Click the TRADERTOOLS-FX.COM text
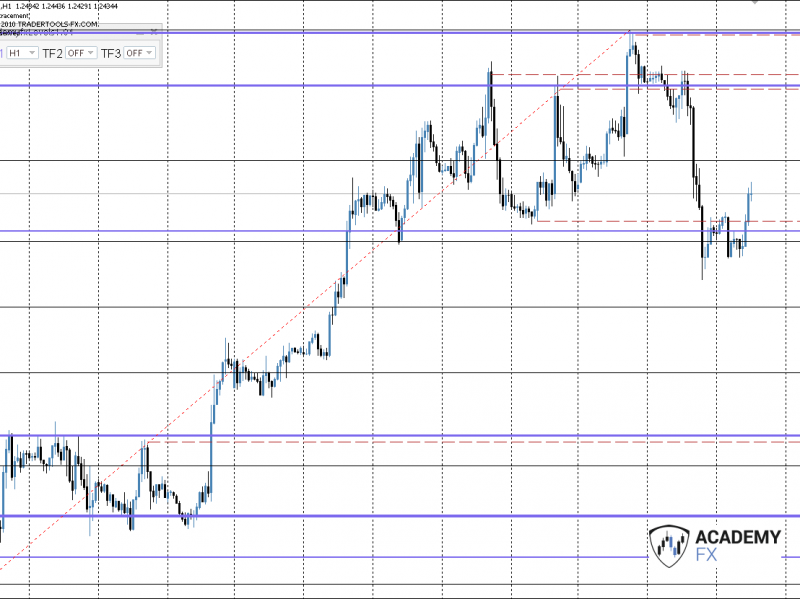Screen dimensions: 800x599 (58, 24)
